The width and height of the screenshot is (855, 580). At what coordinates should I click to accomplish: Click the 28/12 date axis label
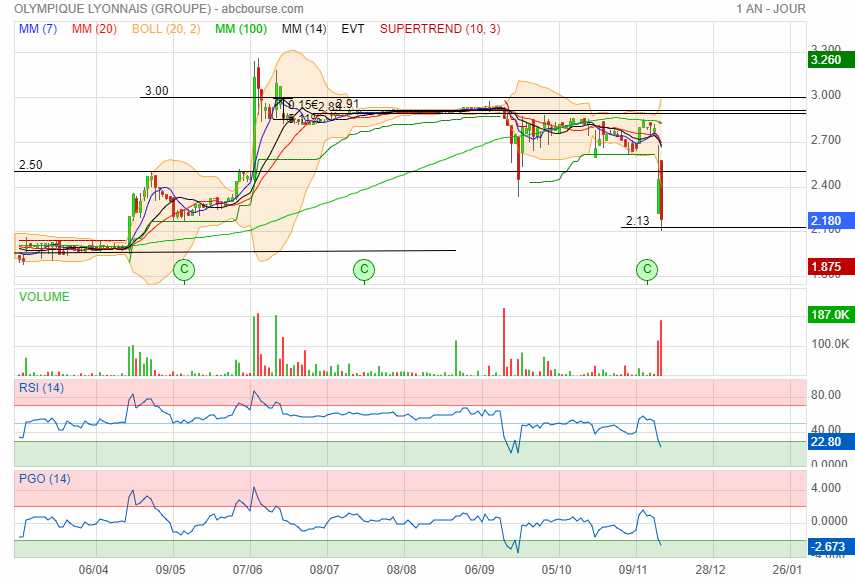point(710,570)
